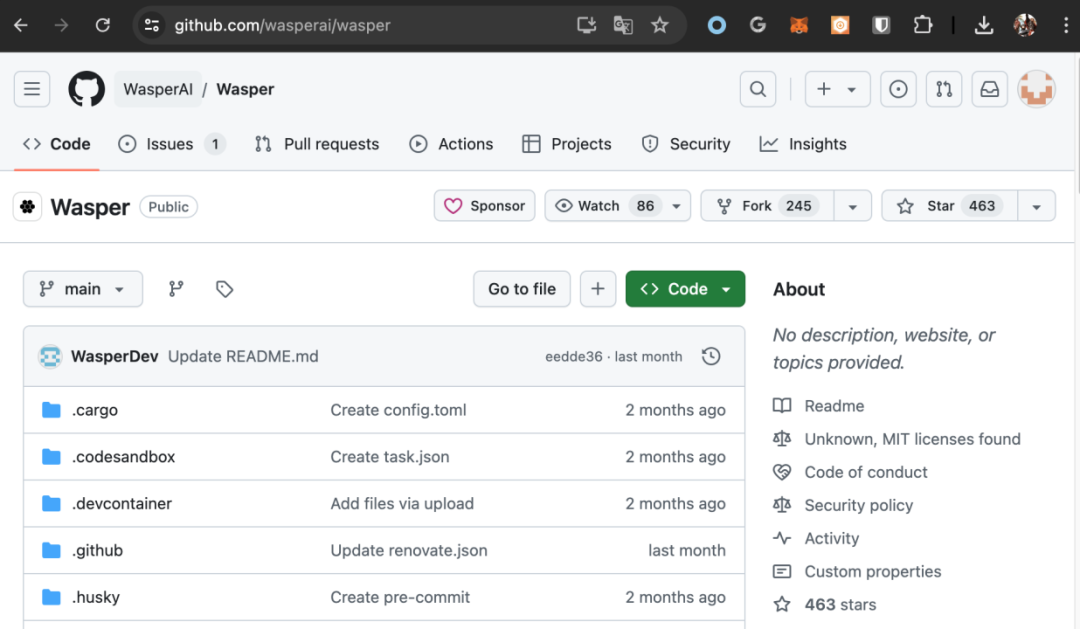Open Update renovate.json commit message
This screenshot has height=629, width=1080.
tap(408, 550)
